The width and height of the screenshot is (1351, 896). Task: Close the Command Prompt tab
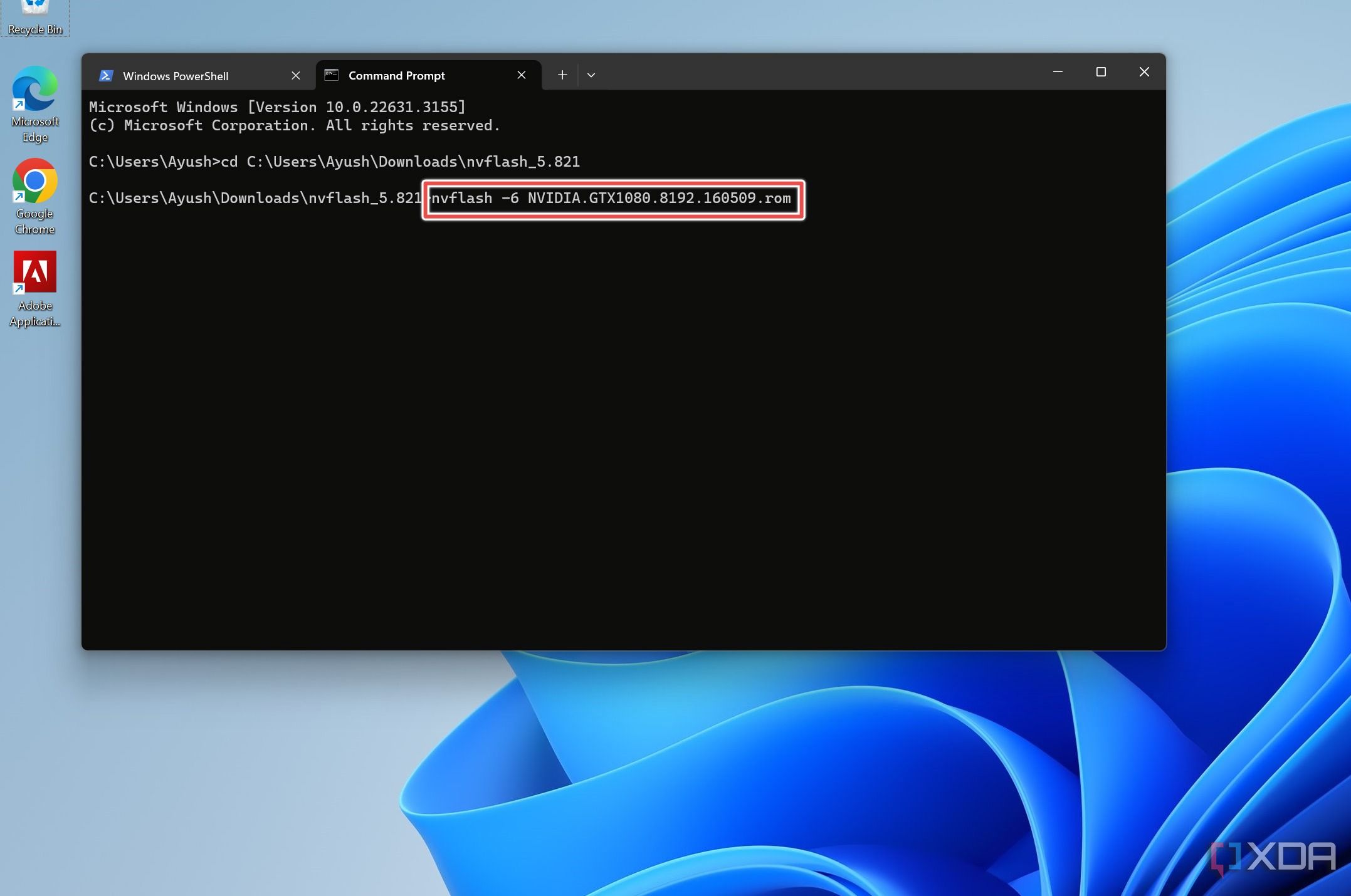522,75
